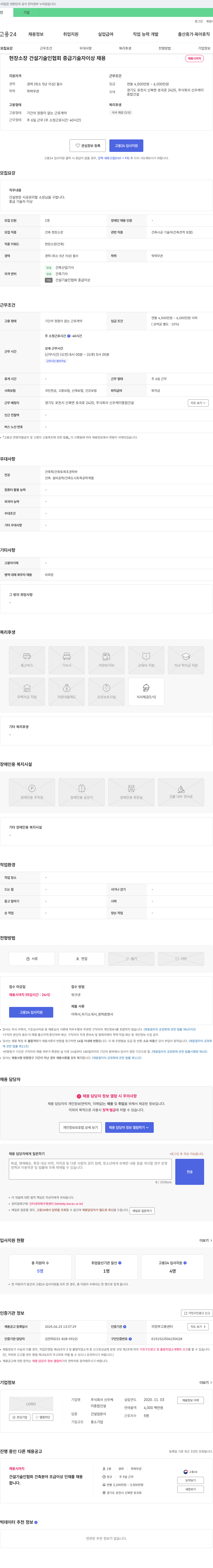Click the heart 관심정보 등록 button
Screen dimensions: 213x1568
(88, 145)
